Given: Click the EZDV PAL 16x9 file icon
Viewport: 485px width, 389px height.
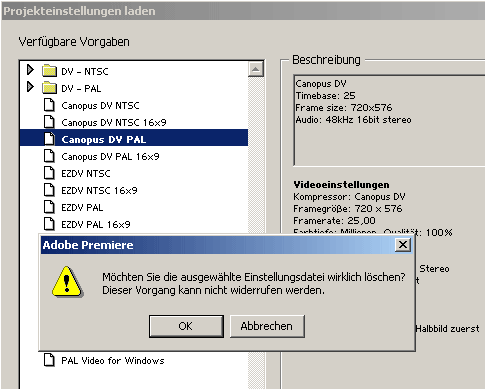Looking at the screenshot, I should coord(49,224).
